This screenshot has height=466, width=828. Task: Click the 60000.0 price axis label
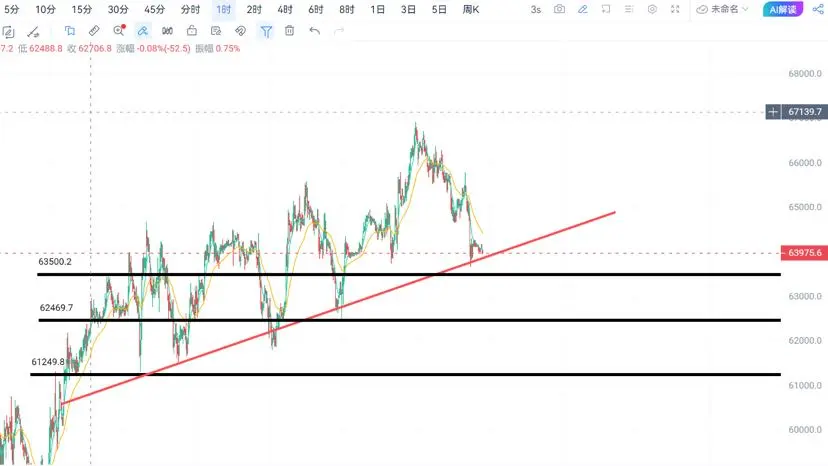coord(805,430)
